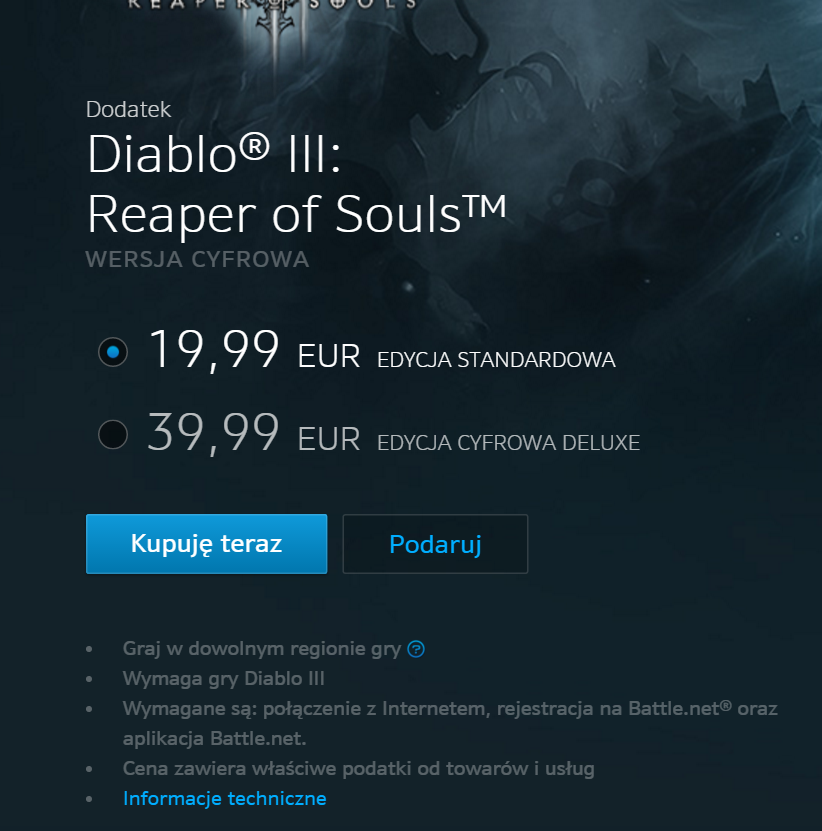This screenshot has width=822, height=831.
Task: Select the 19,99 EUR standard edition radio
Action: coord(113,352)
